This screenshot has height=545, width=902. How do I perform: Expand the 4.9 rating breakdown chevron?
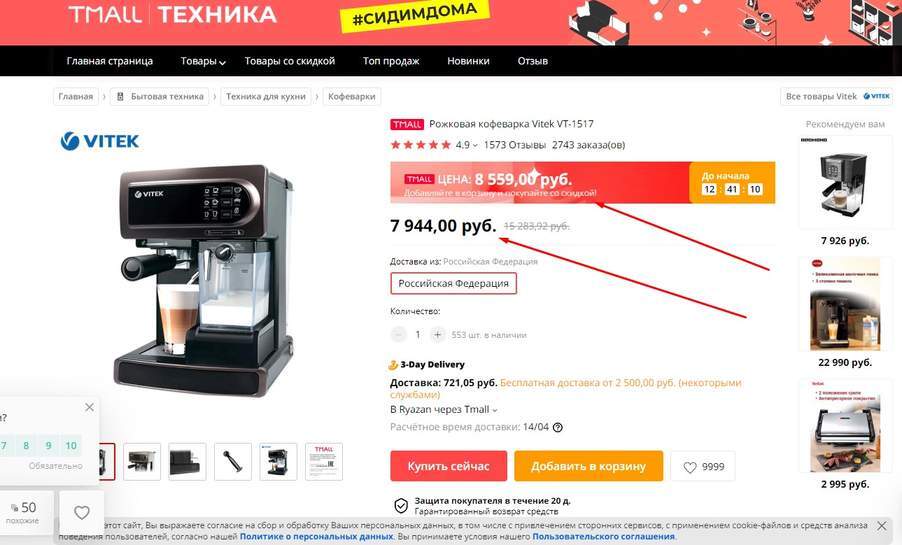click(x=475, y=146)
